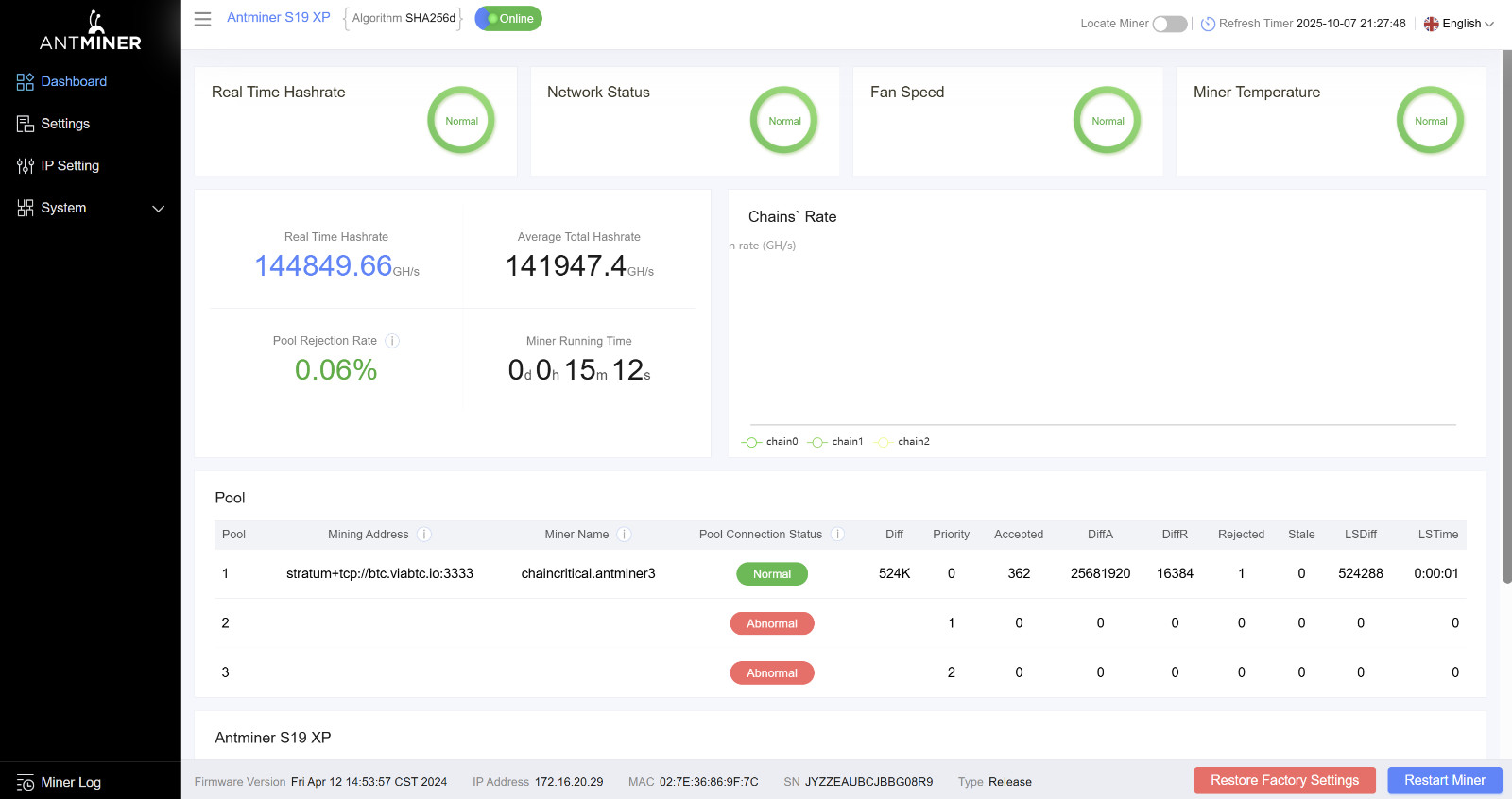Click the language flag icon

click(1432, 24)
